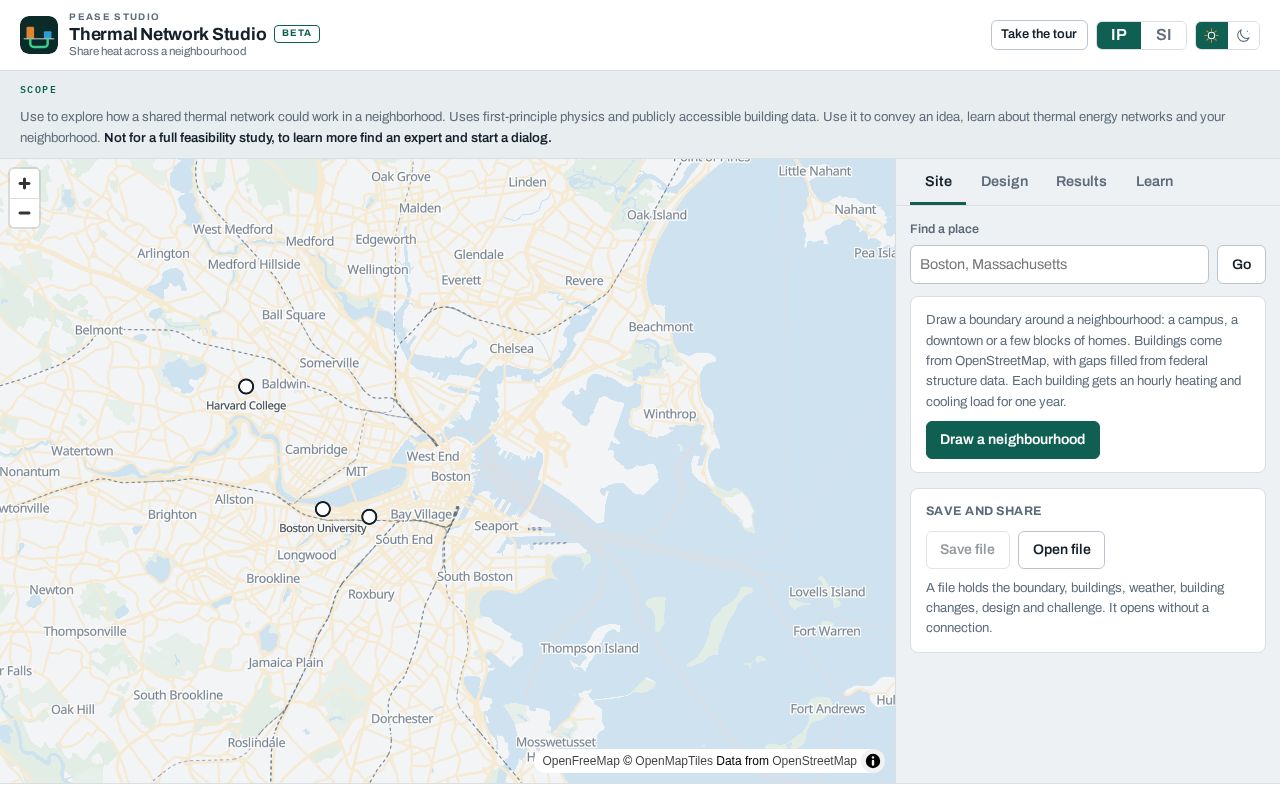Click the BETA badge next to title
The width and height of the screenshot is (1280, 800).
pyautogui.click(x=297, y=33)
